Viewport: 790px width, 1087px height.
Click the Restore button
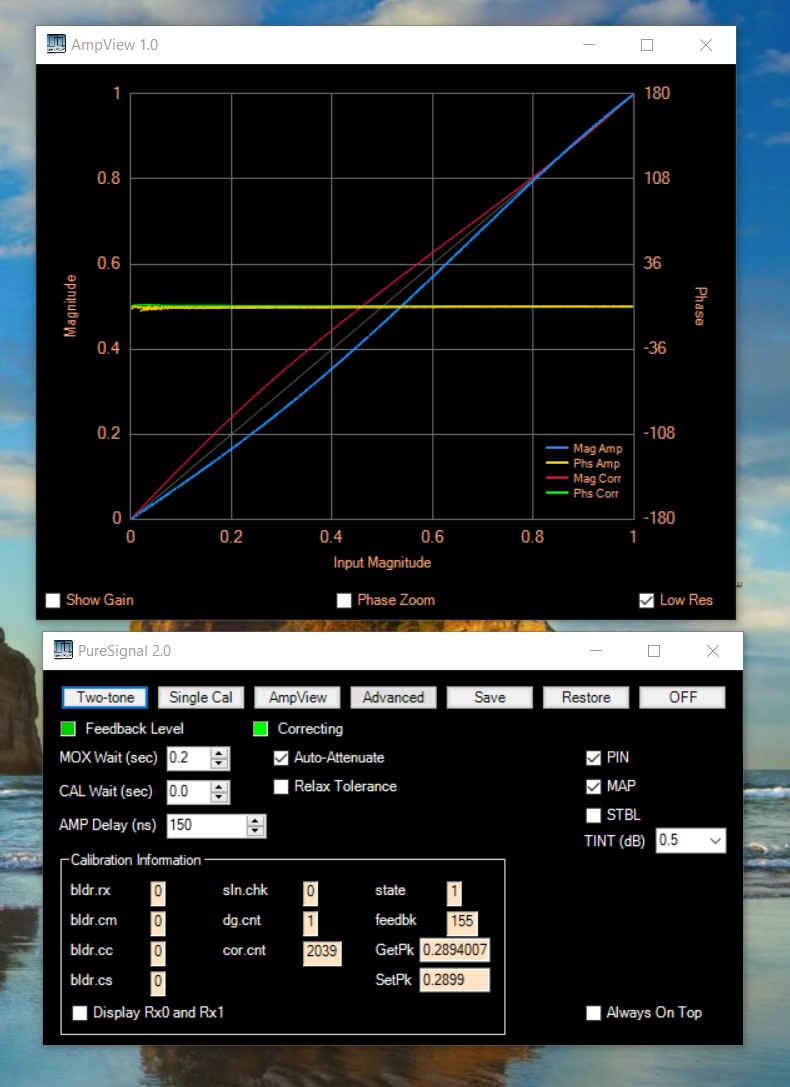pos(586,697)
